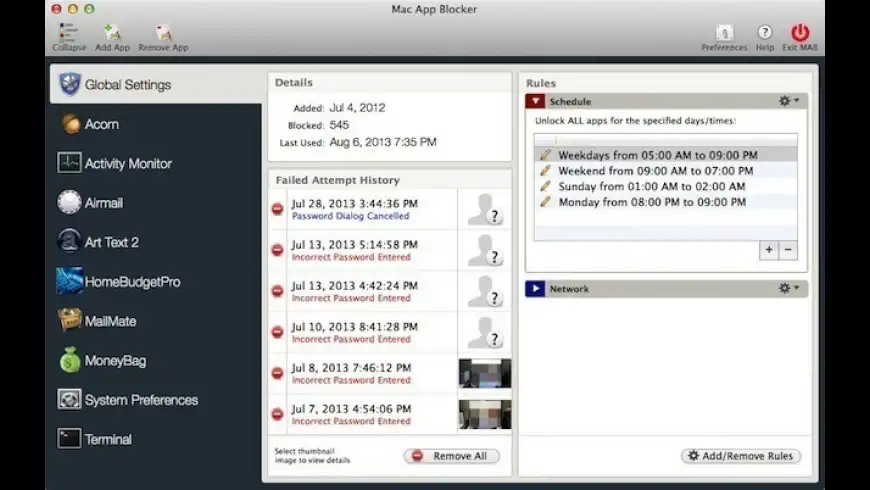Remove the Jul 7, 2013 4:54:06 PM attempt
Image resolution: width=870 pixels, height=490 pixels.
tap(277, 414)
